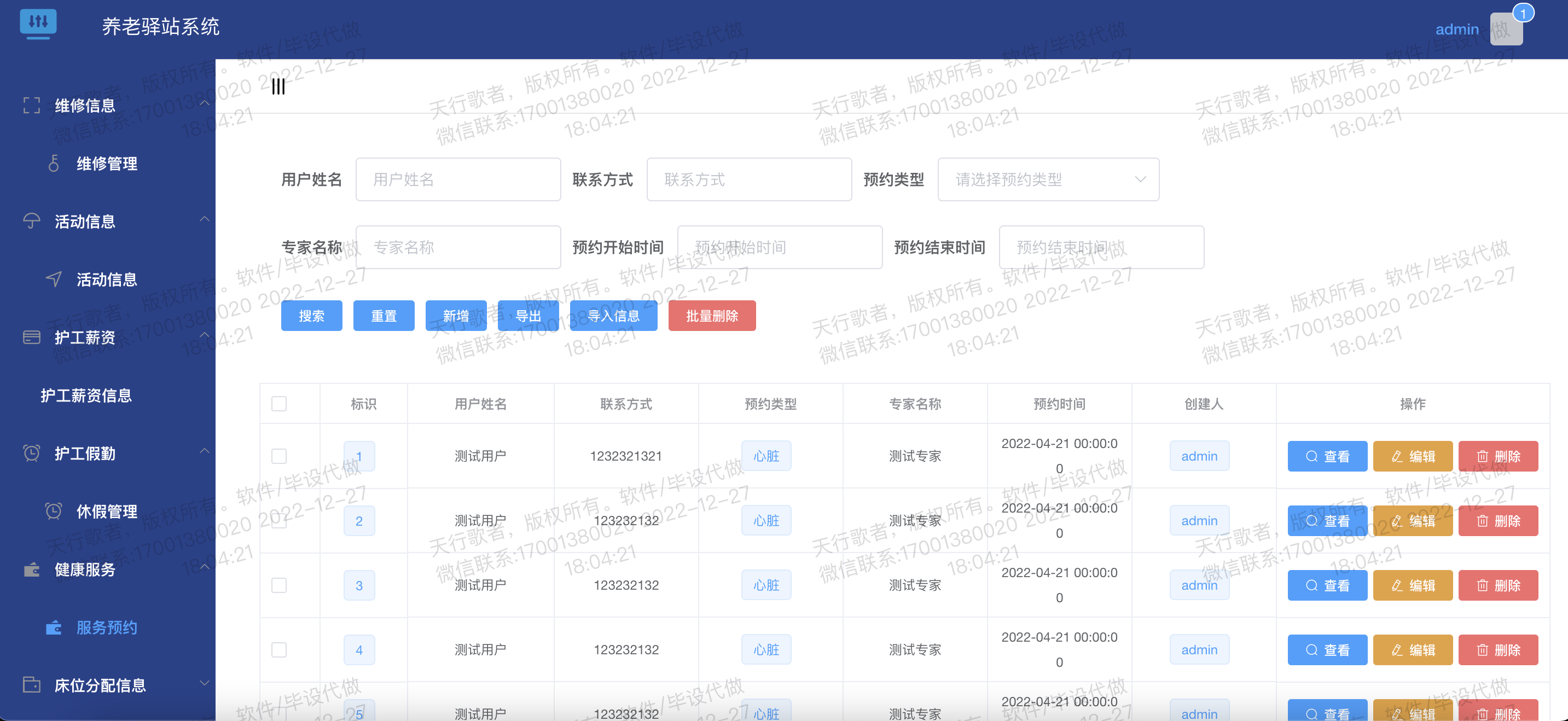Open record via the ID 2 link
This screenshot has width=1568, height=721.
[359, 520]
